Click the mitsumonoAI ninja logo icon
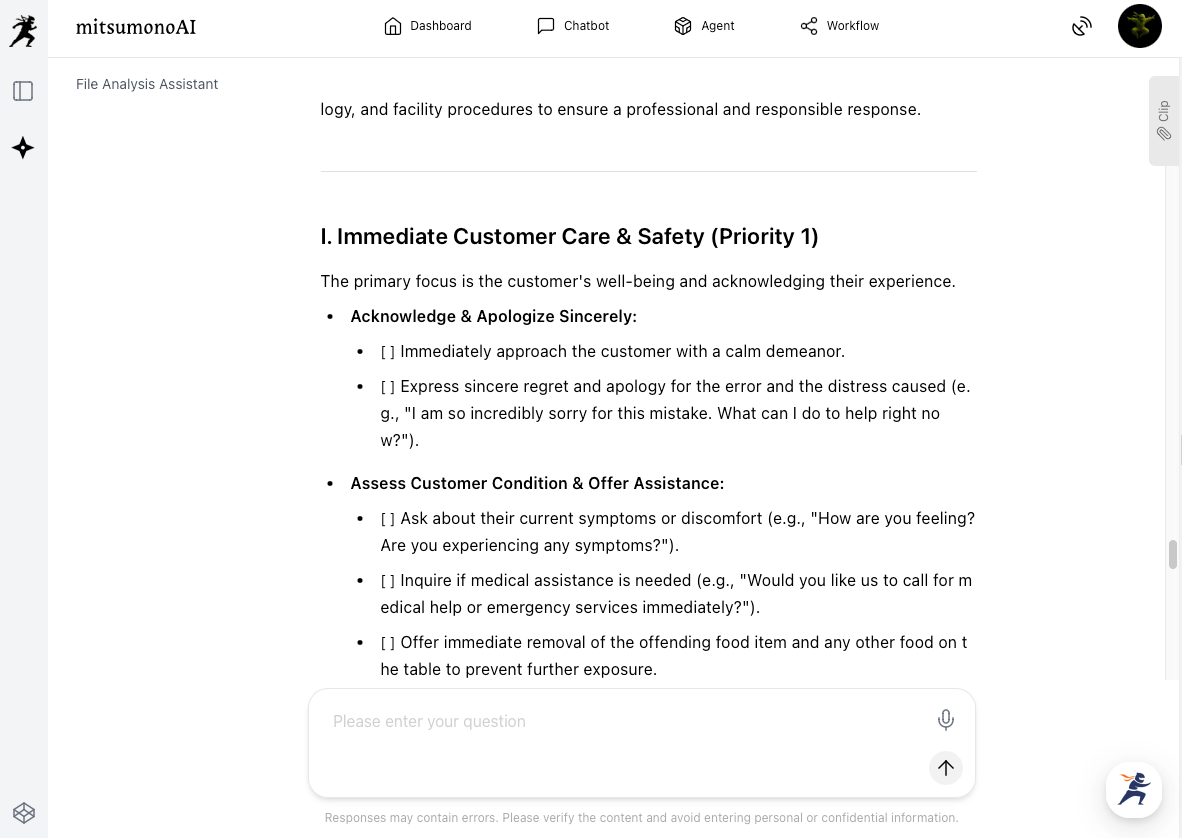This screenshot has width=1182, height=838. (23, 30)
